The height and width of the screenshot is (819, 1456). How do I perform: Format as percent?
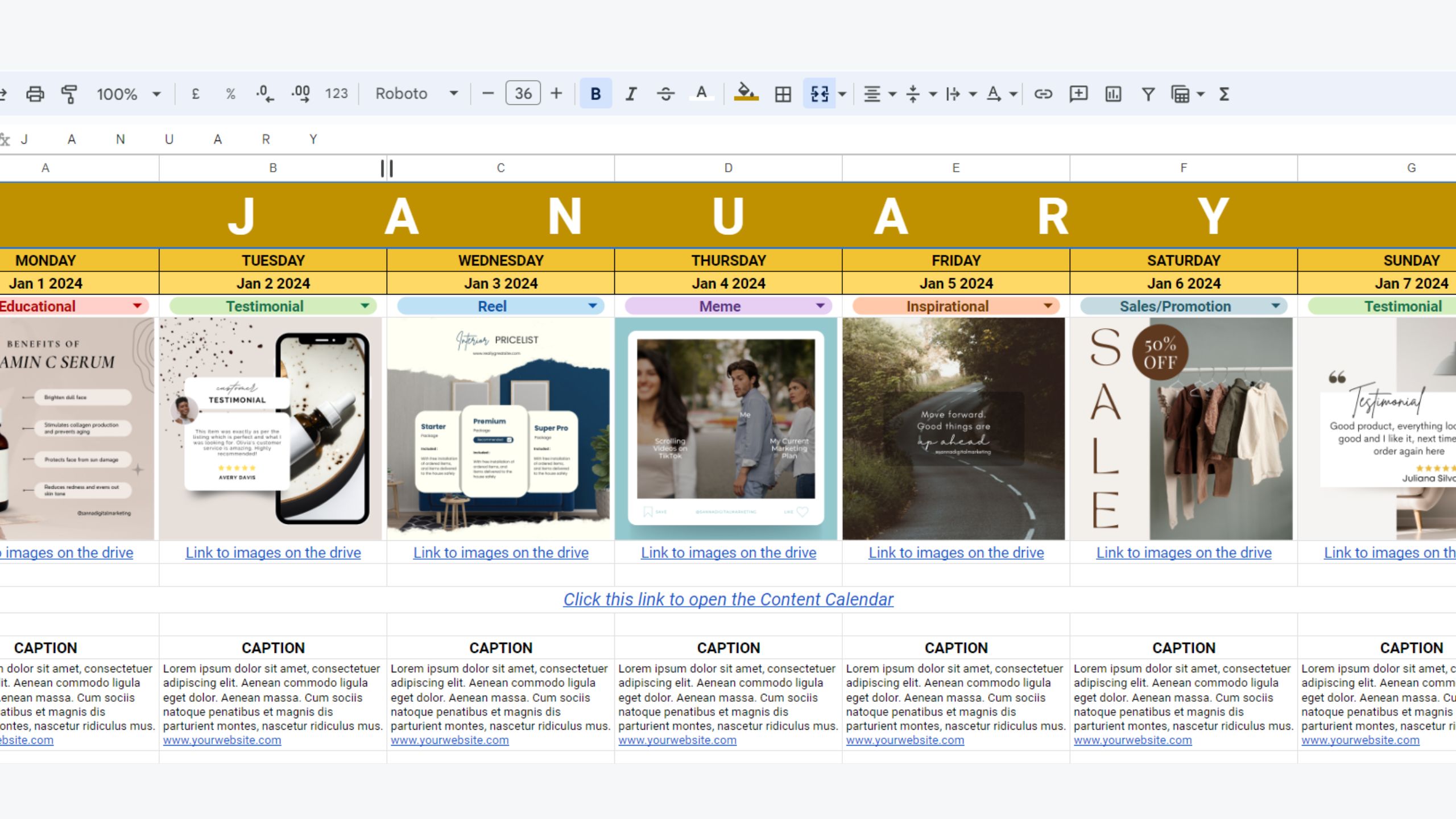coord(230,94)
